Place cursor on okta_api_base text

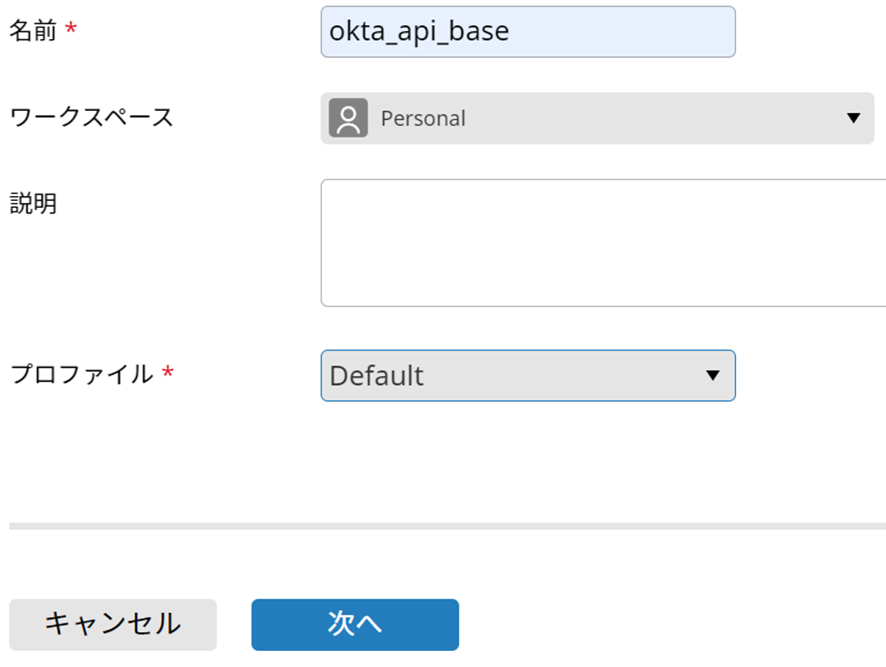click(419, 32)
